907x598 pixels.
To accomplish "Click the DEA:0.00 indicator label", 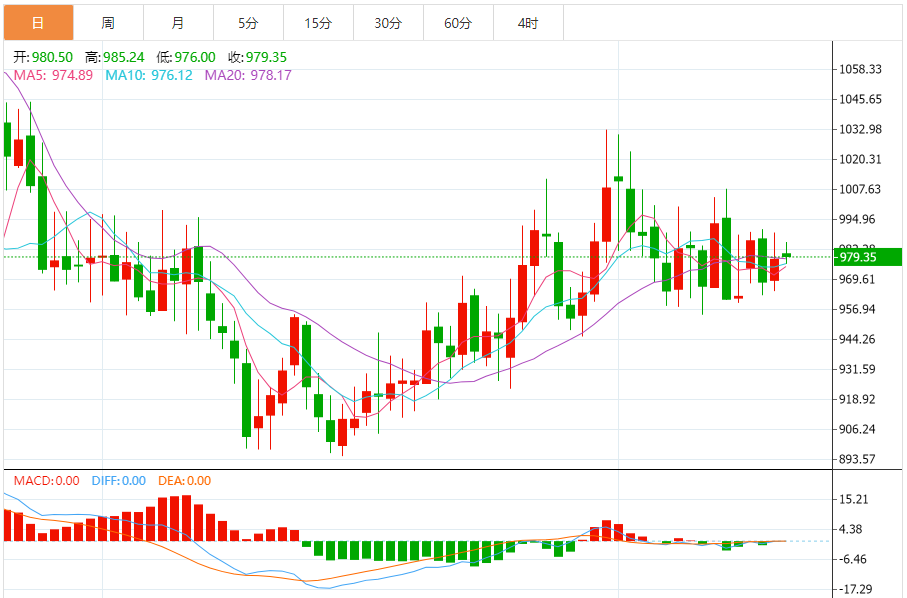I will [x=185, y=481].
